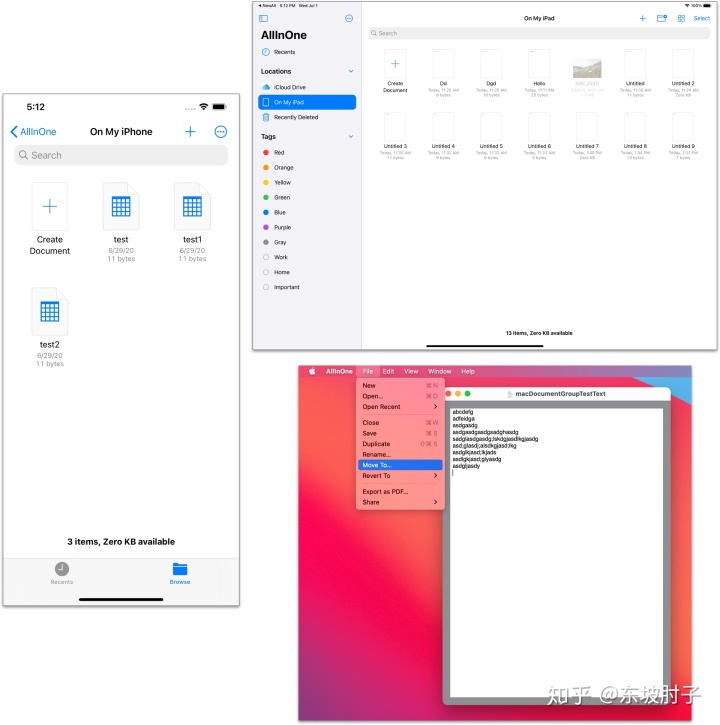Expand the Open Recent submenu
This screenshot has height=725, width=720.
click(400, 407)
